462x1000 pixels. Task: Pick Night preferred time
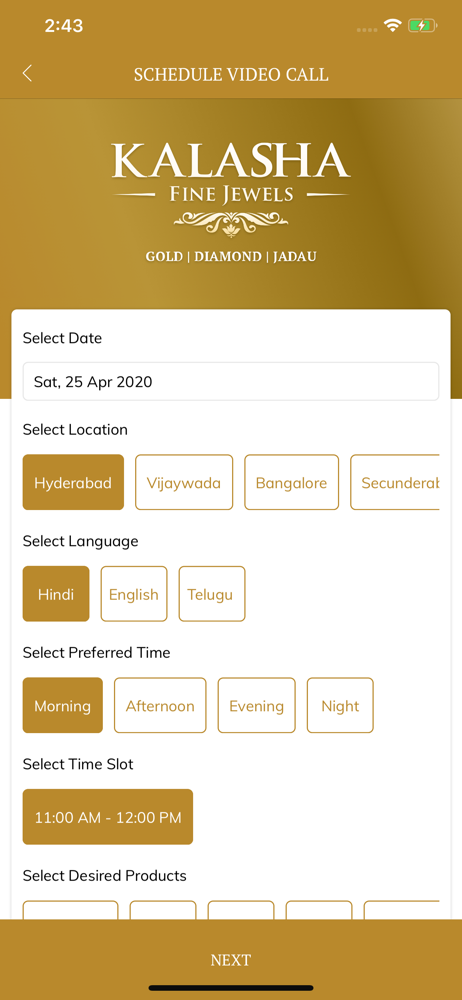coord(340,705)
